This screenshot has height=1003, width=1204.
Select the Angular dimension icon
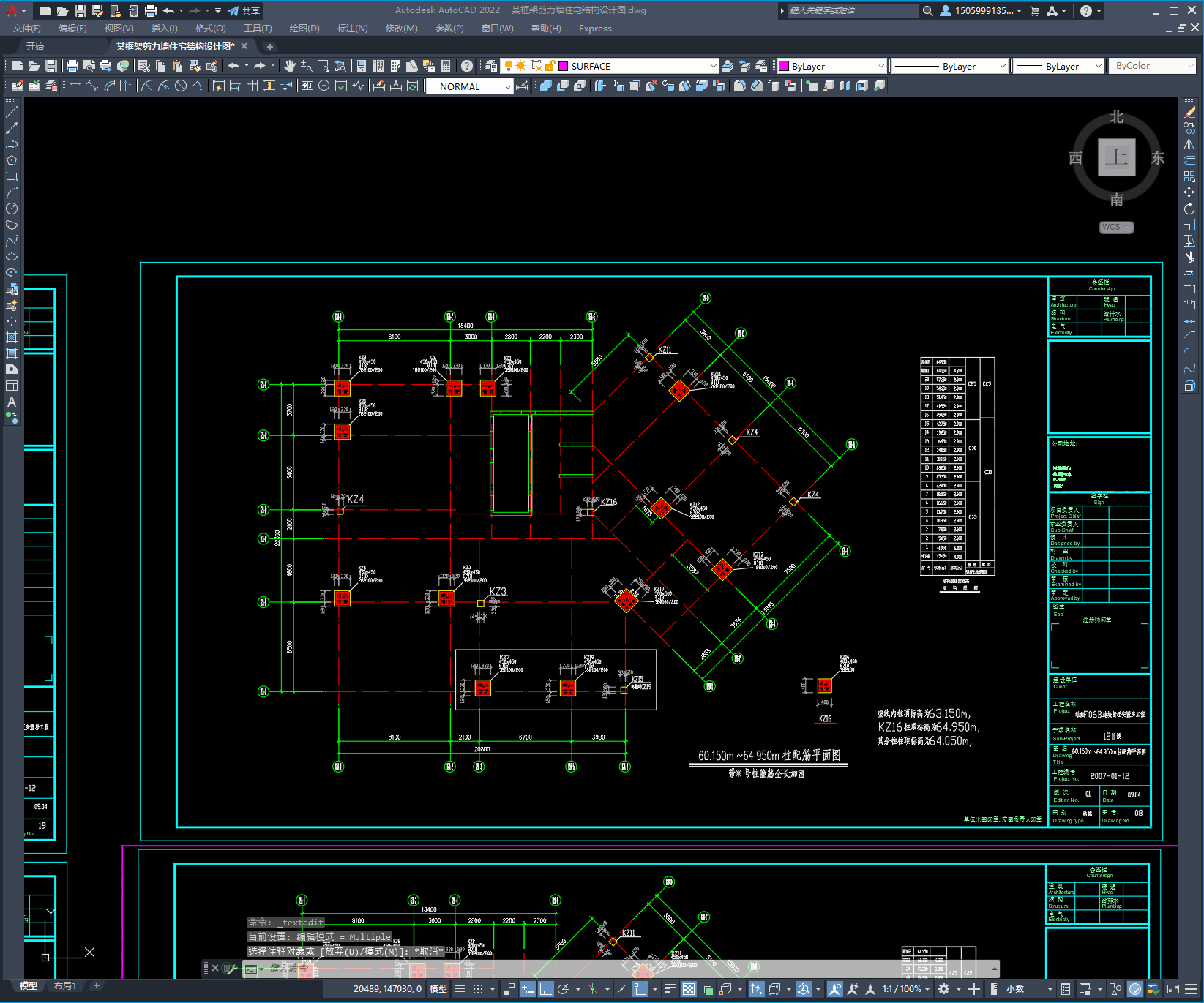[197, 86]
